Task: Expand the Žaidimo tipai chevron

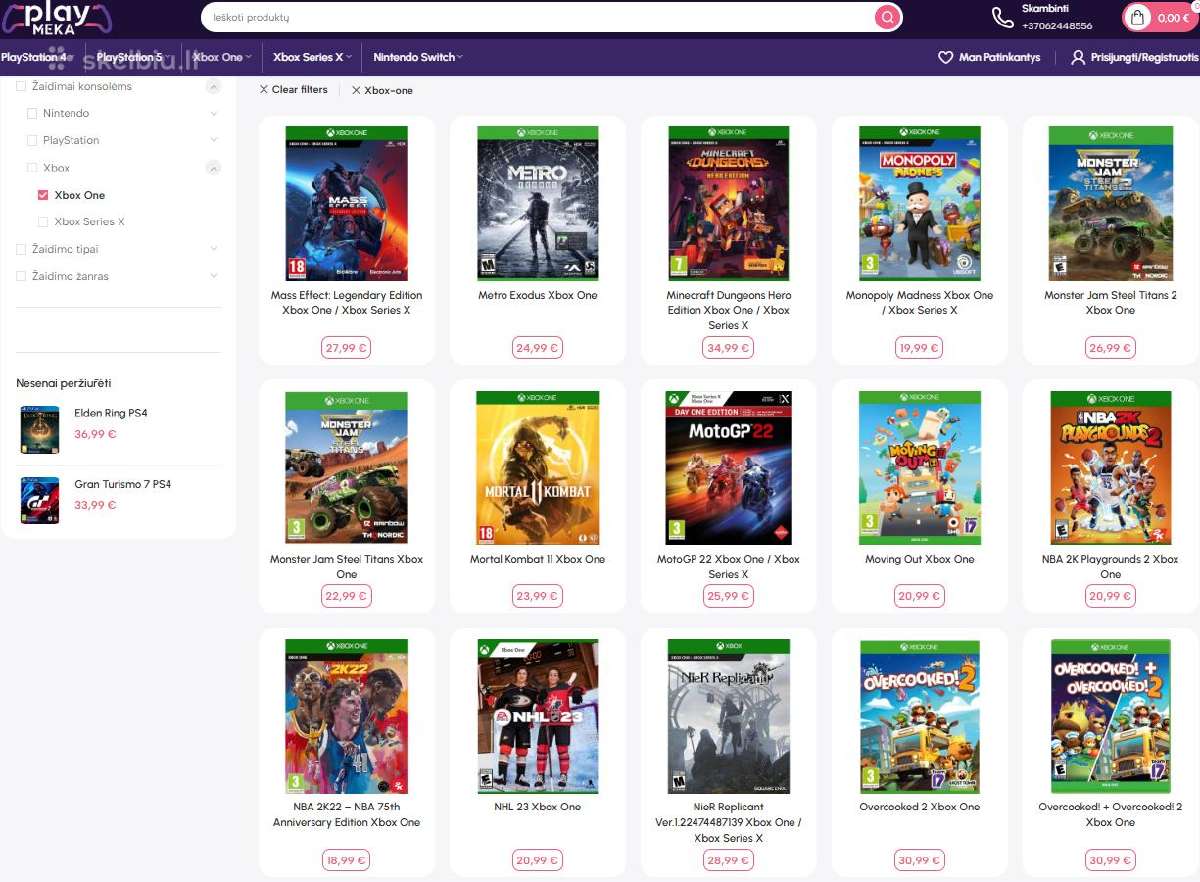Action: [x=213, y=249]
